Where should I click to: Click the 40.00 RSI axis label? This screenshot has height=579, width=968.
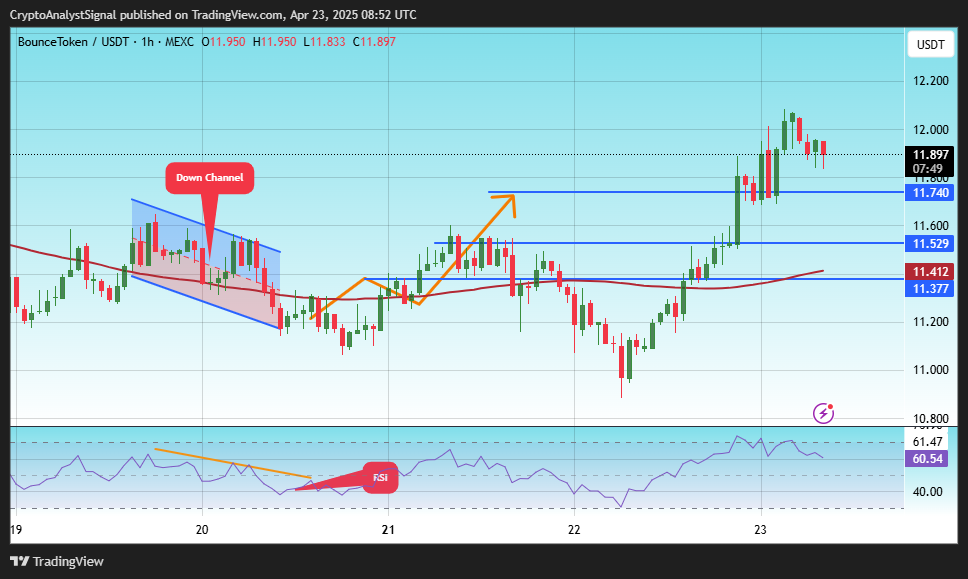pos(927,492)
